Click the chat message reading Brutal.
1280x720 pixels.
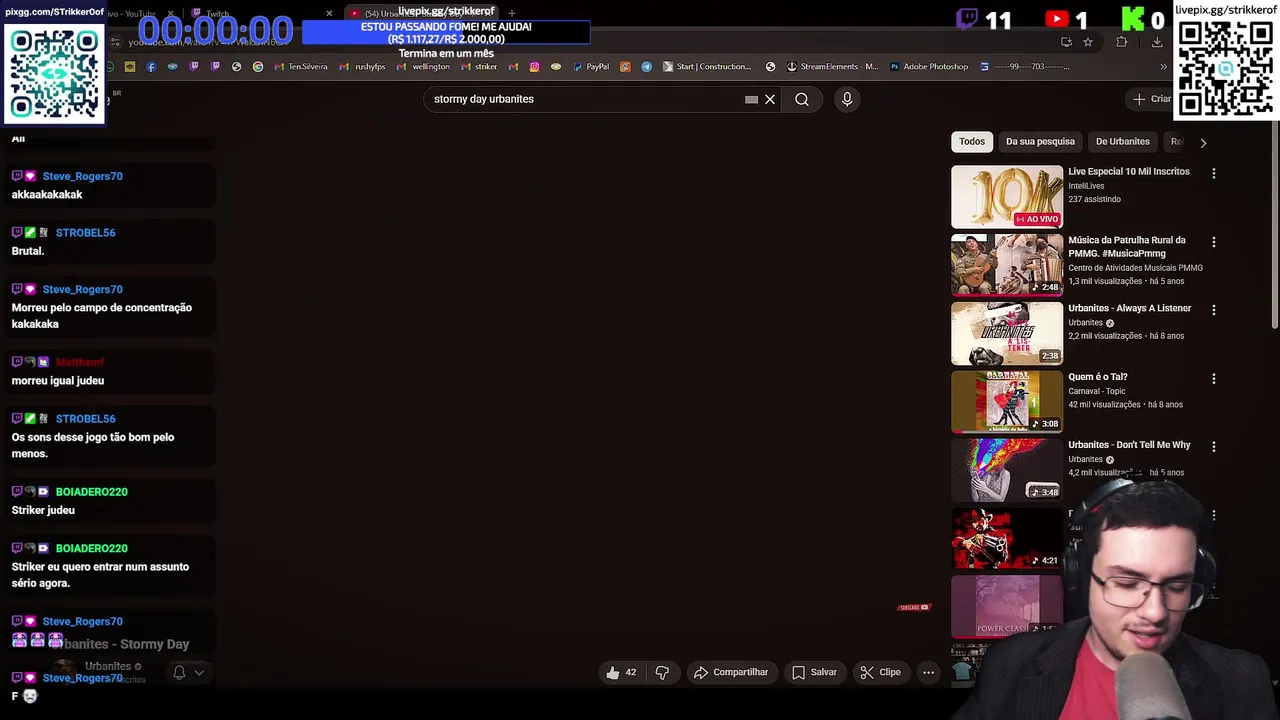point(28,251)
